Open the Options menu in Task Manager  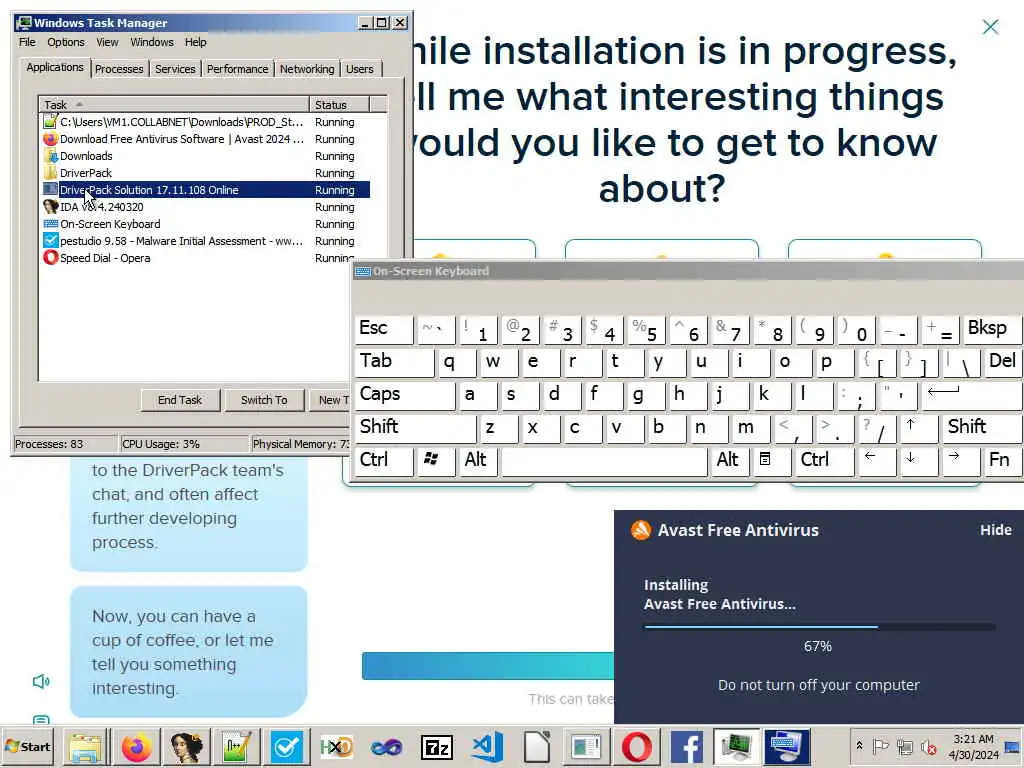pos(65,42)
